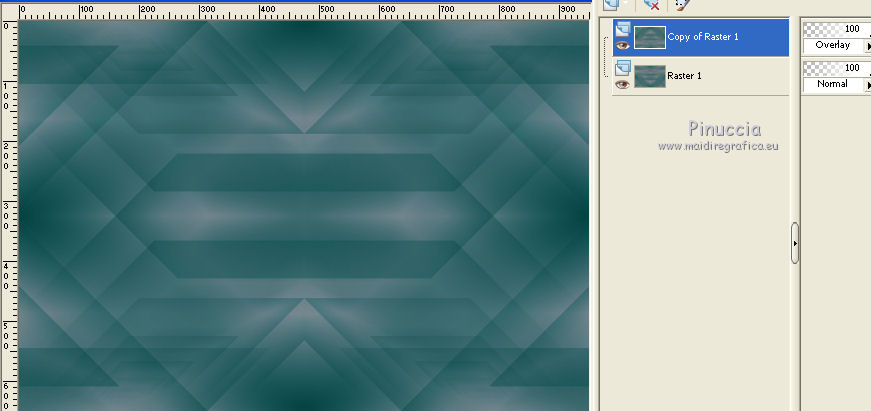Click the Normal blend mode arrow
This screenshot has height=411, width=871.
867,85
